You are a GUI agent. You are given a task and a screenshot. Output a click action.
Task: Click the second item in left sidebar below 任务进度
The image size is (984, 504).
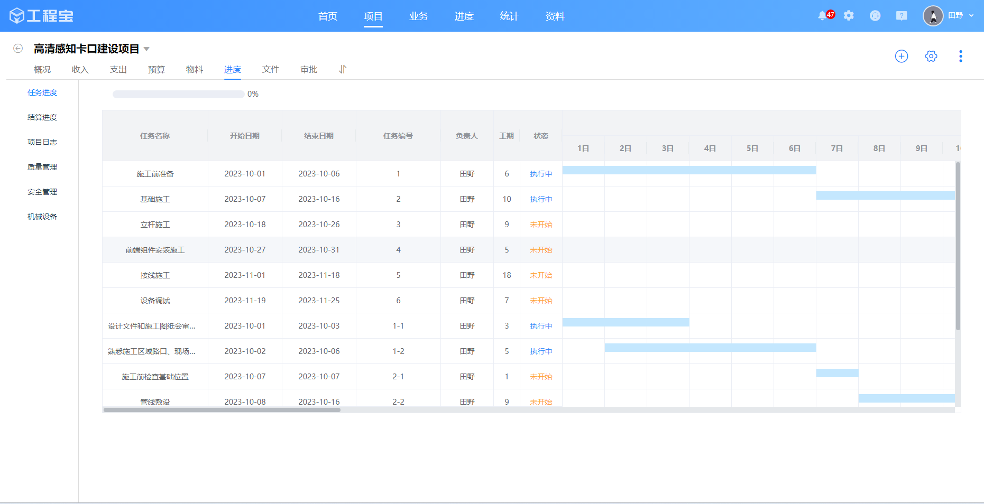coord(42,117)
